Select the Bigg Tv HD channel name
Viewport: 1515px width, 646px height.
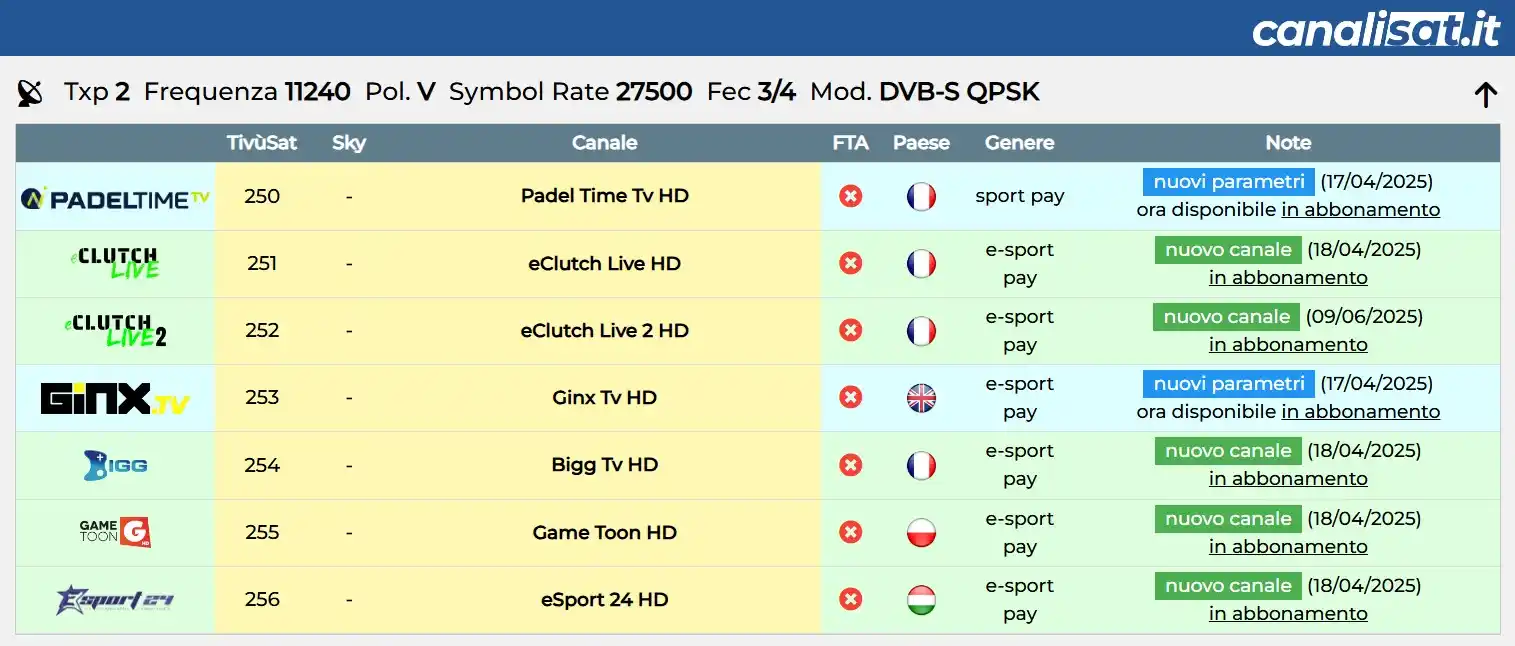(x=605, y=465)
